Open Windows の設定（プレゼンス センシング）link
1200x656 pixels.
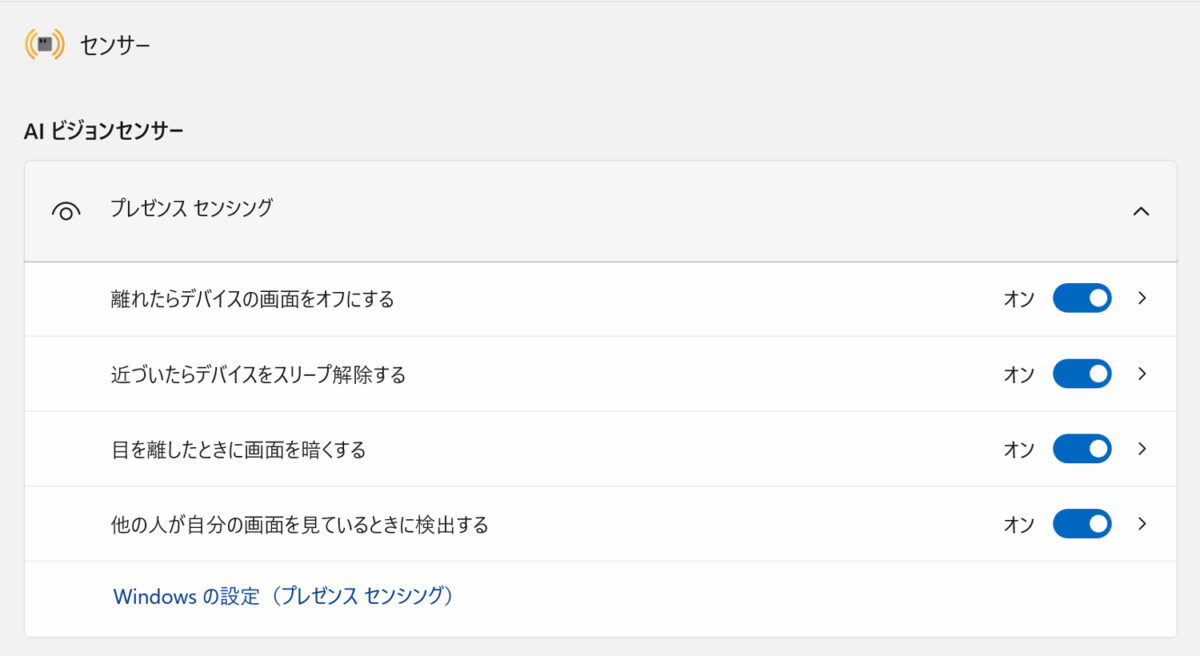point(285,597)
